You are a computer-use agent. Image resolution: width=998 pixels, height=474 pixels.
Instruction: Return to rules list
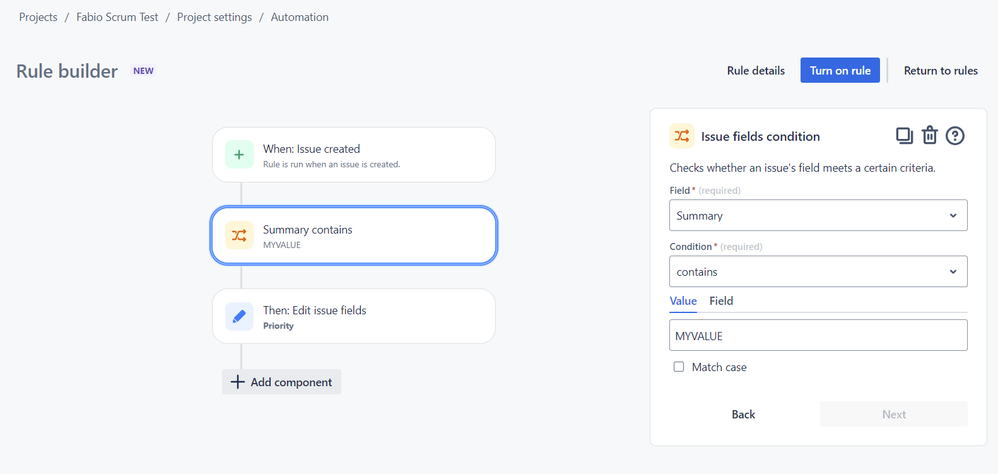(x=941, y=71)
